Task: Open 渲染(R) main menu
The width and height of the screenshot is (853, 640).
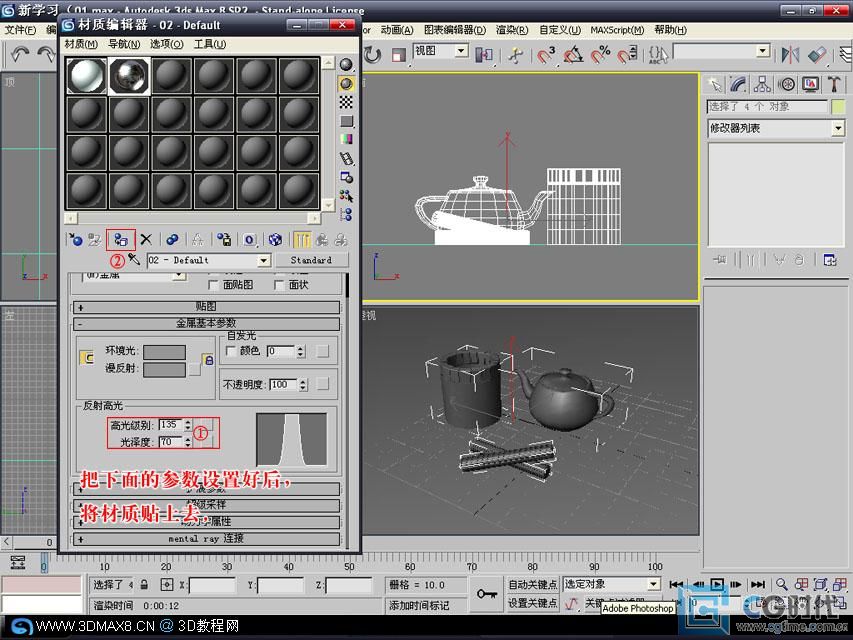Action: point(512,30)
